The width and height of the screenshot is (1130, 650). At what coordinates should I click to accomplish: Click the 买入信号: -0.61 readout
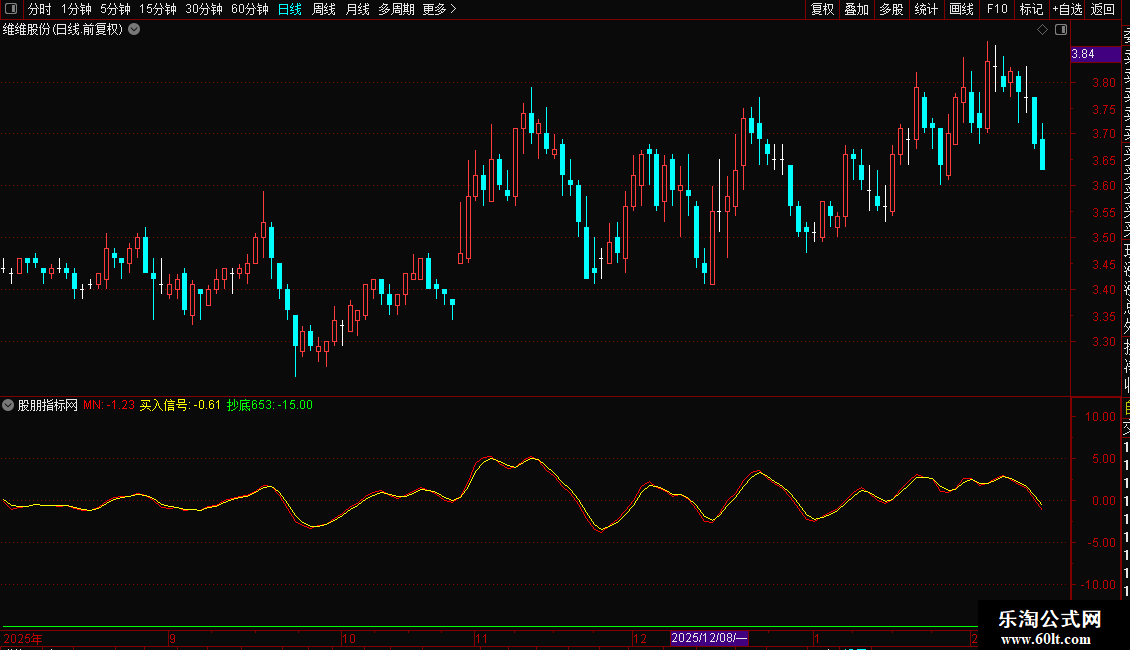[x=180, y=405]
